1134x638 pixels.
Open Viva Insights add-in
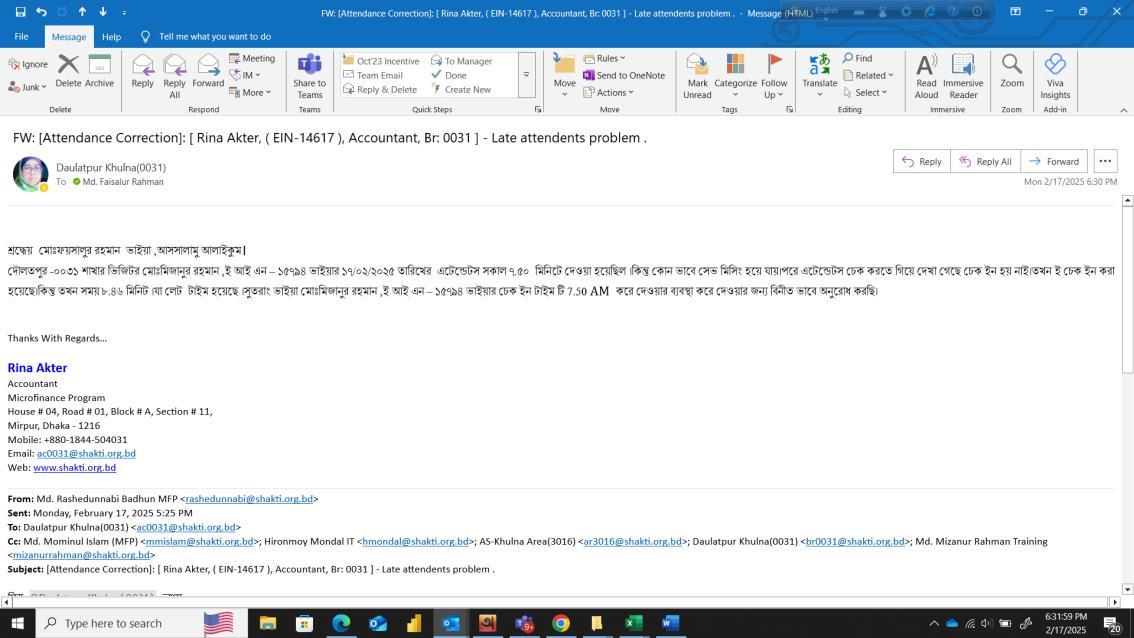(x=1055, y=76)
